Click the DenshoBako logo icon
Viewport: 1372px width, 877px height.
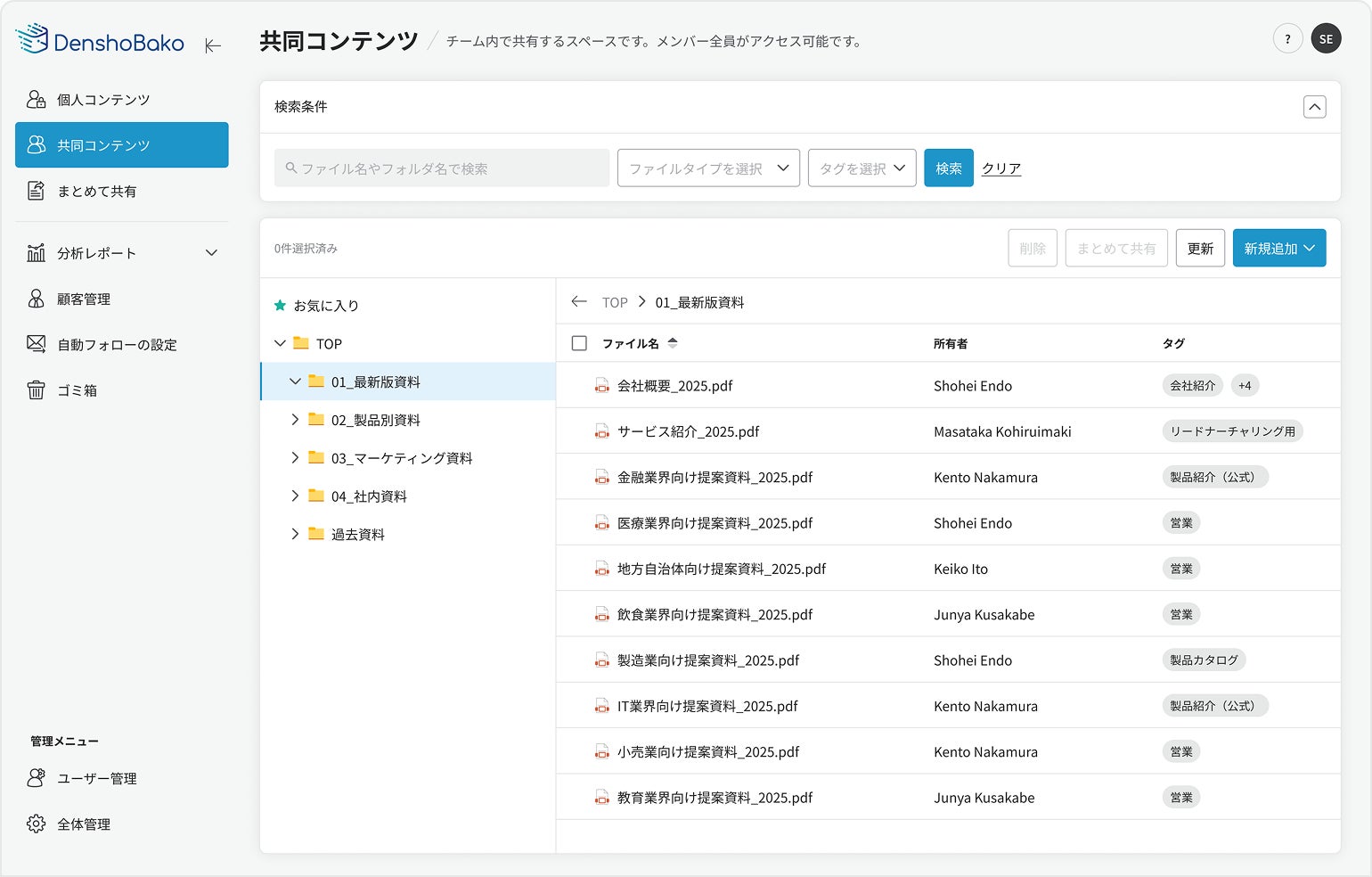[32, 39]
